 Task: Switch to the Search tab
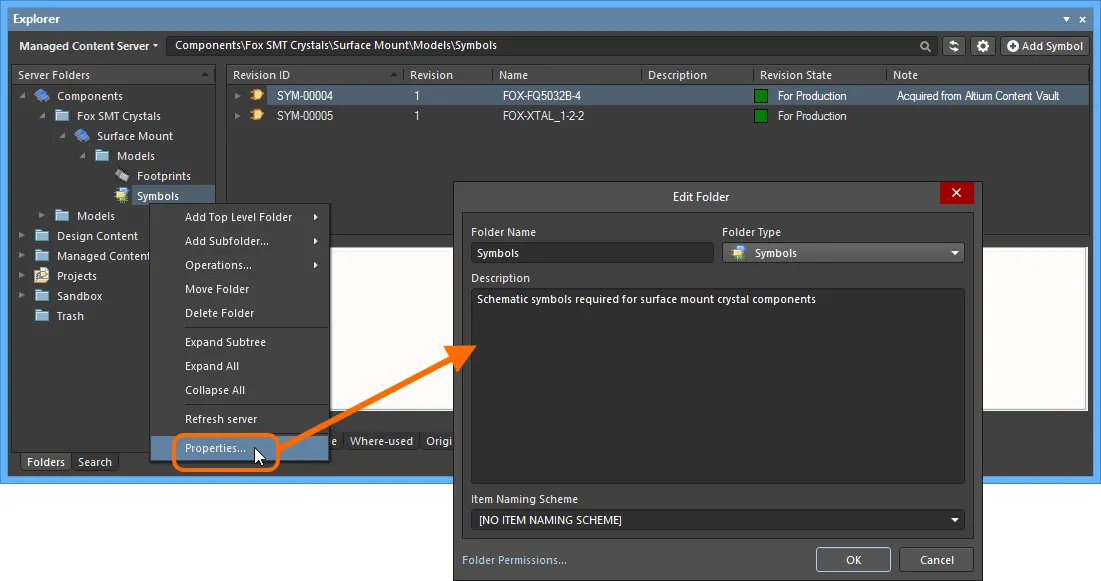pyautogui.click(x=95, y=462)
